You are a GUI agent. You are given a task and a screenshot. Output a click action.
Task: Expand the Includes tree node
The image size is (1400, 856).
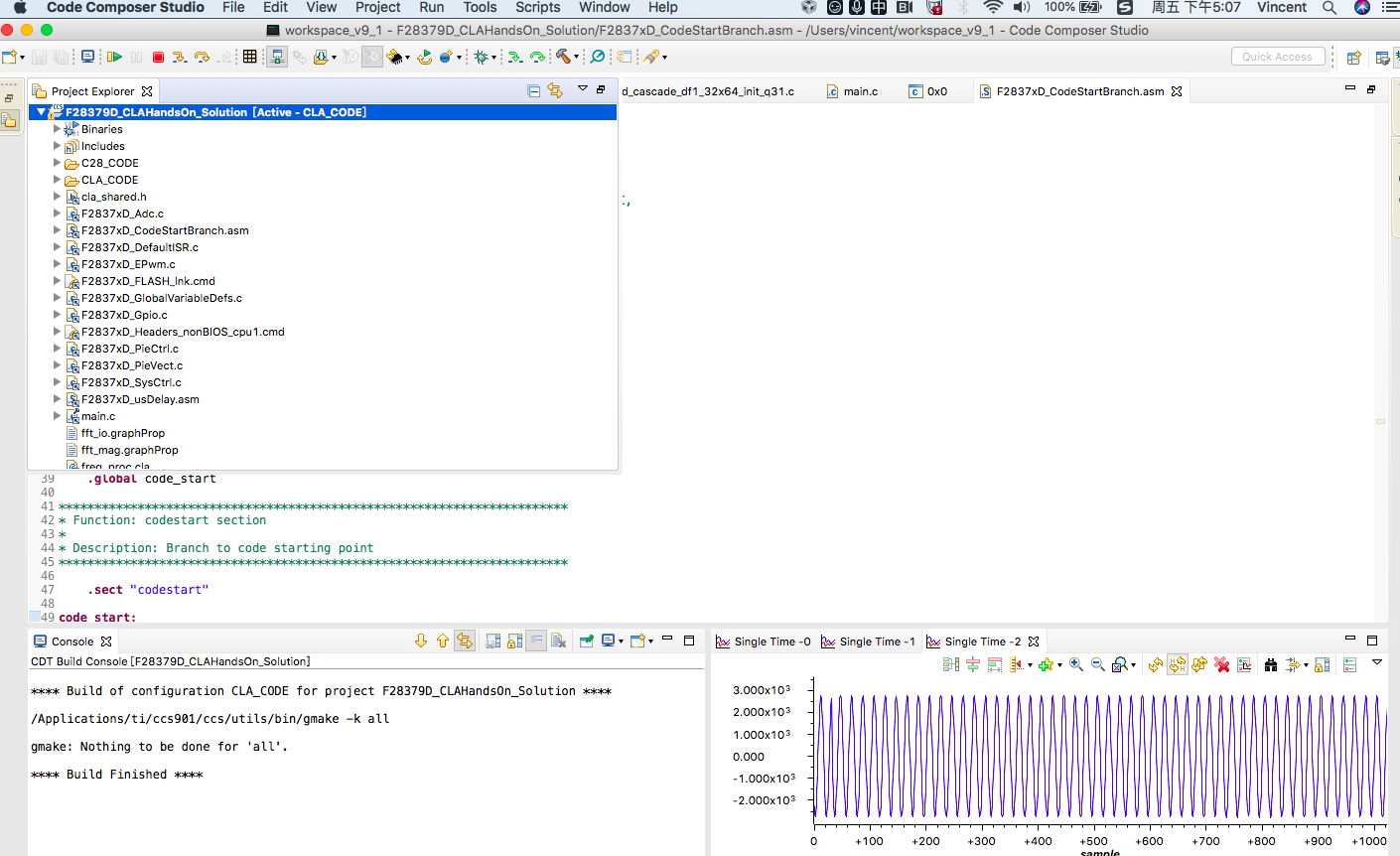[x=57, y=146]
